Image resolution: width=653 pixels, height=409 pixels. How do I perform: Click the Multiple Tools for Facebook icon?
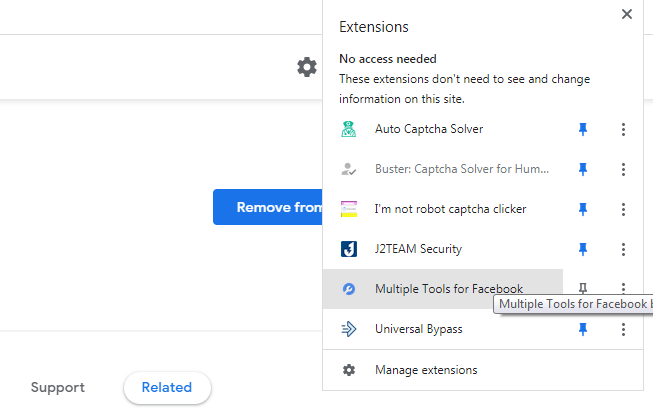(x=349, y=289)
